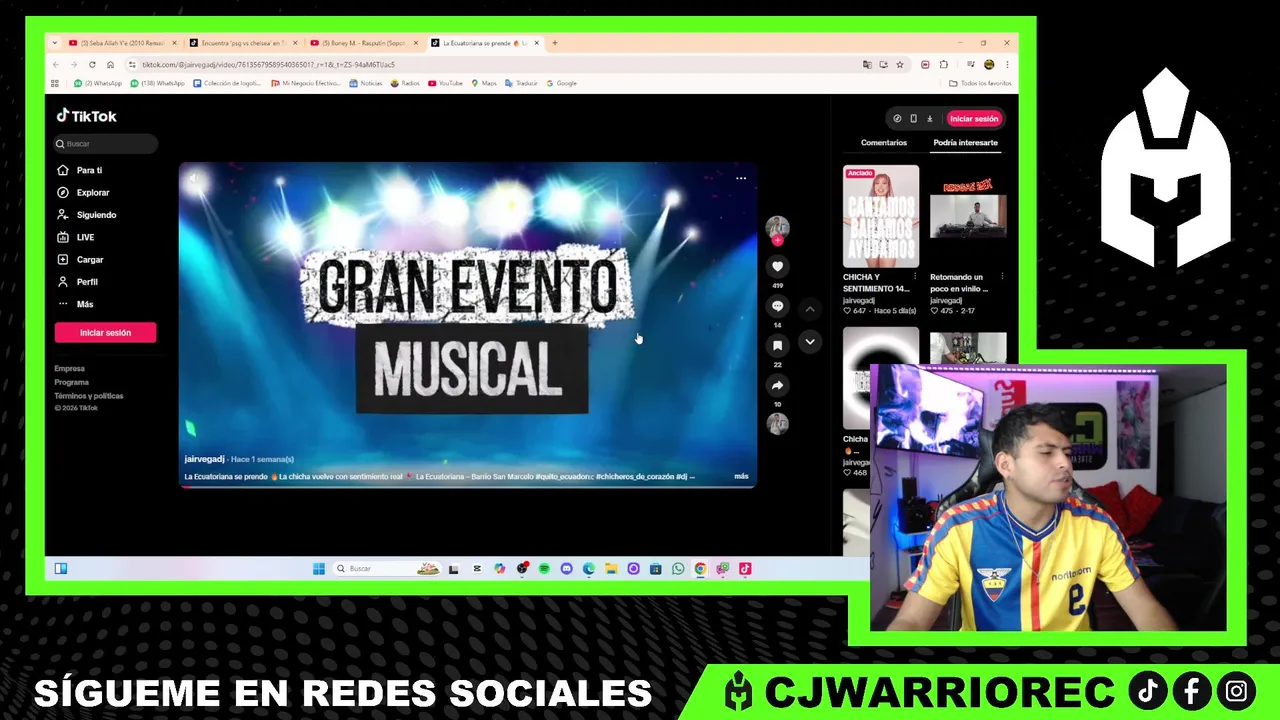The image size is (1280, 720).
Task: Bookmark this page with the star icon
Action: point(900,64)
